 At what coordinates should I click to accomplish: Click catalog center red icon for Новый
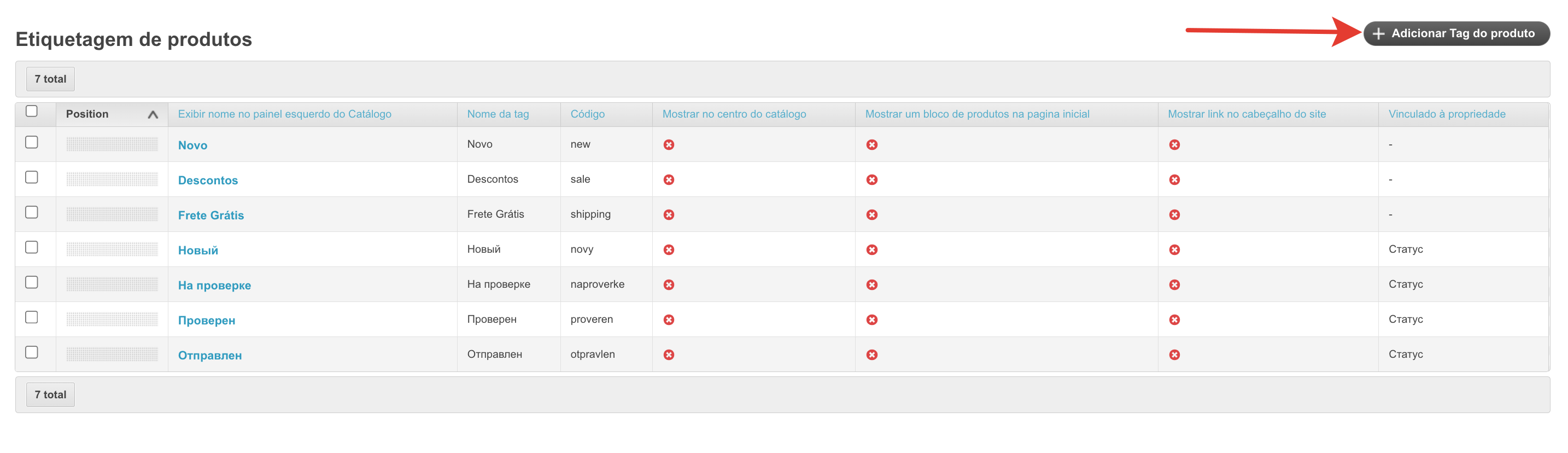tap(668, 249)
